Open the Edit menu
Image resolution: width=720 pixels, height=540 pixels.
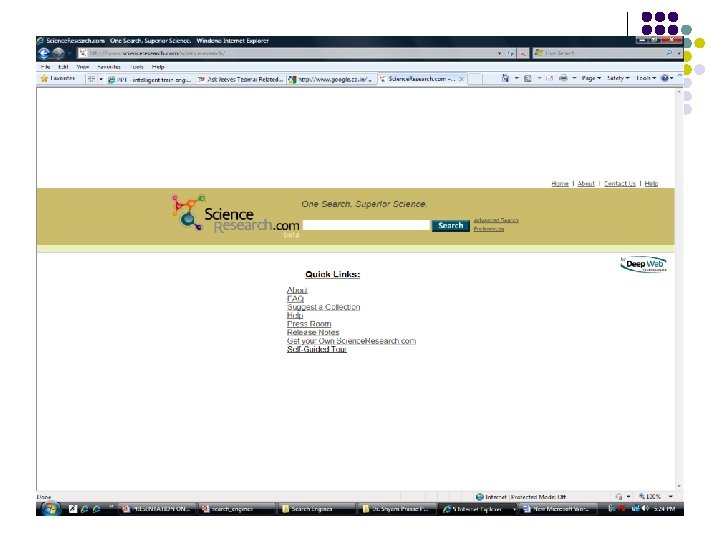point(63,67)
